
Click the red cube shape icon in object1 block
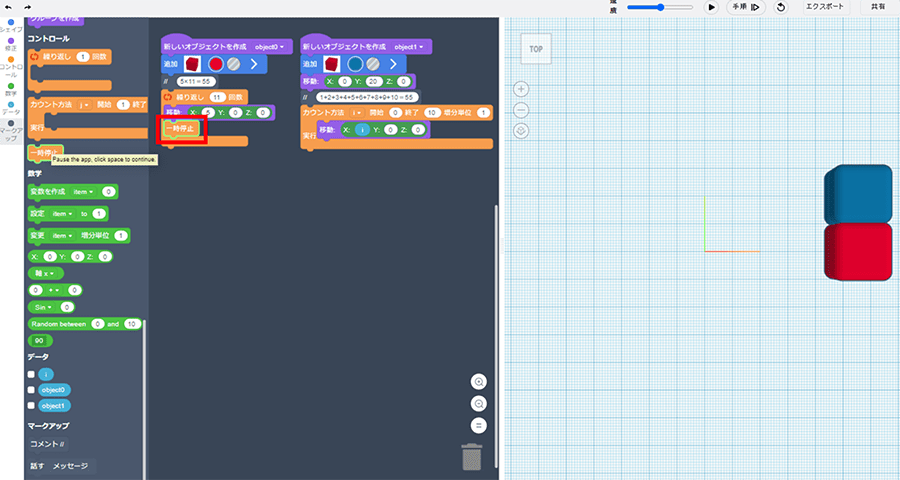331,64
